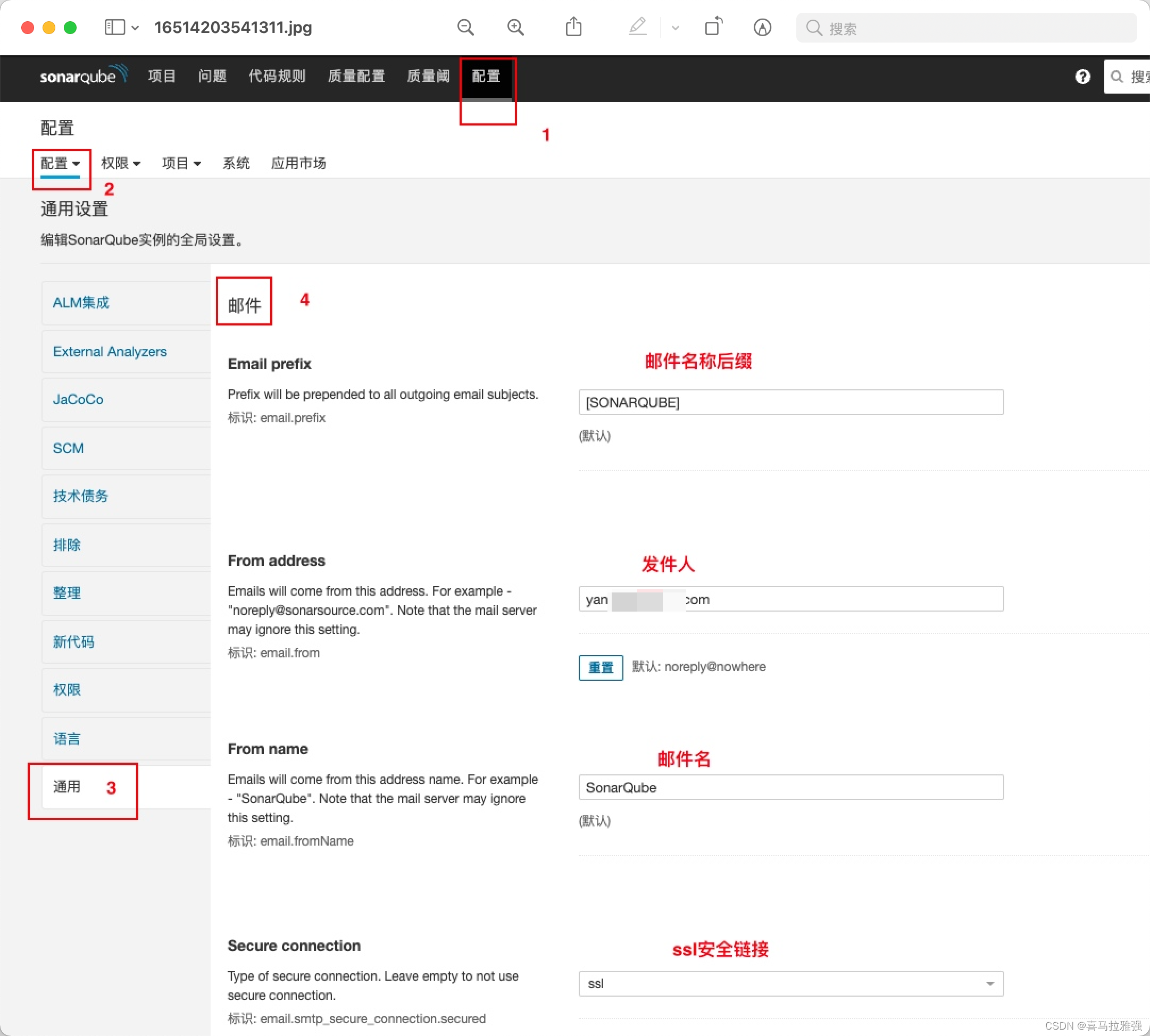The width and height of the screenshot is (1150, 1036).
Task: Select External Analyzers category
Action: point(126,351)
